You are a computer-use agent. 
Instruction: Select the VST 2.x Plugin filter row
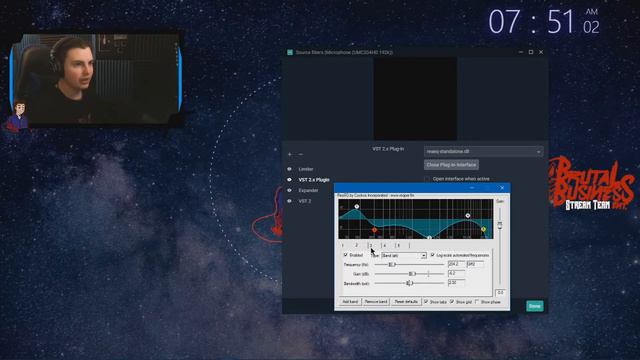314,180
